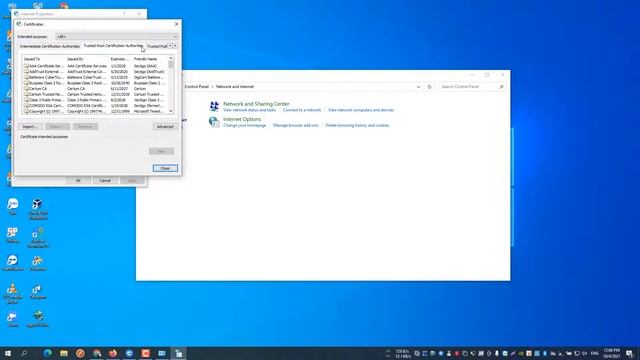Screen dimensions: 640x360
Task: Open the Windows Start menu
Action: coord(8,353)
